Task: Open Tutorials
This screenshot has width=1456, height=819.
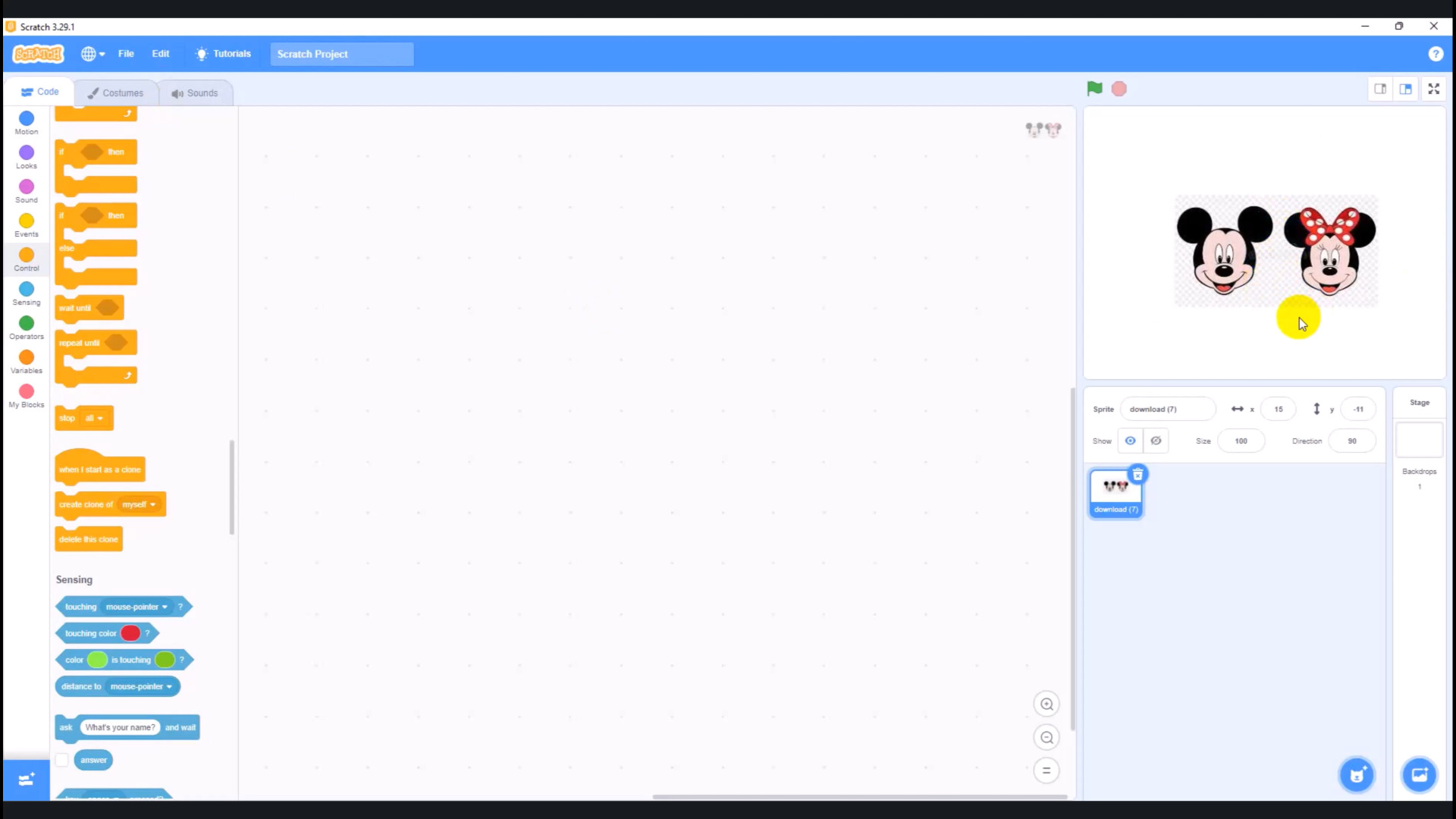Action: click(223, 54)
